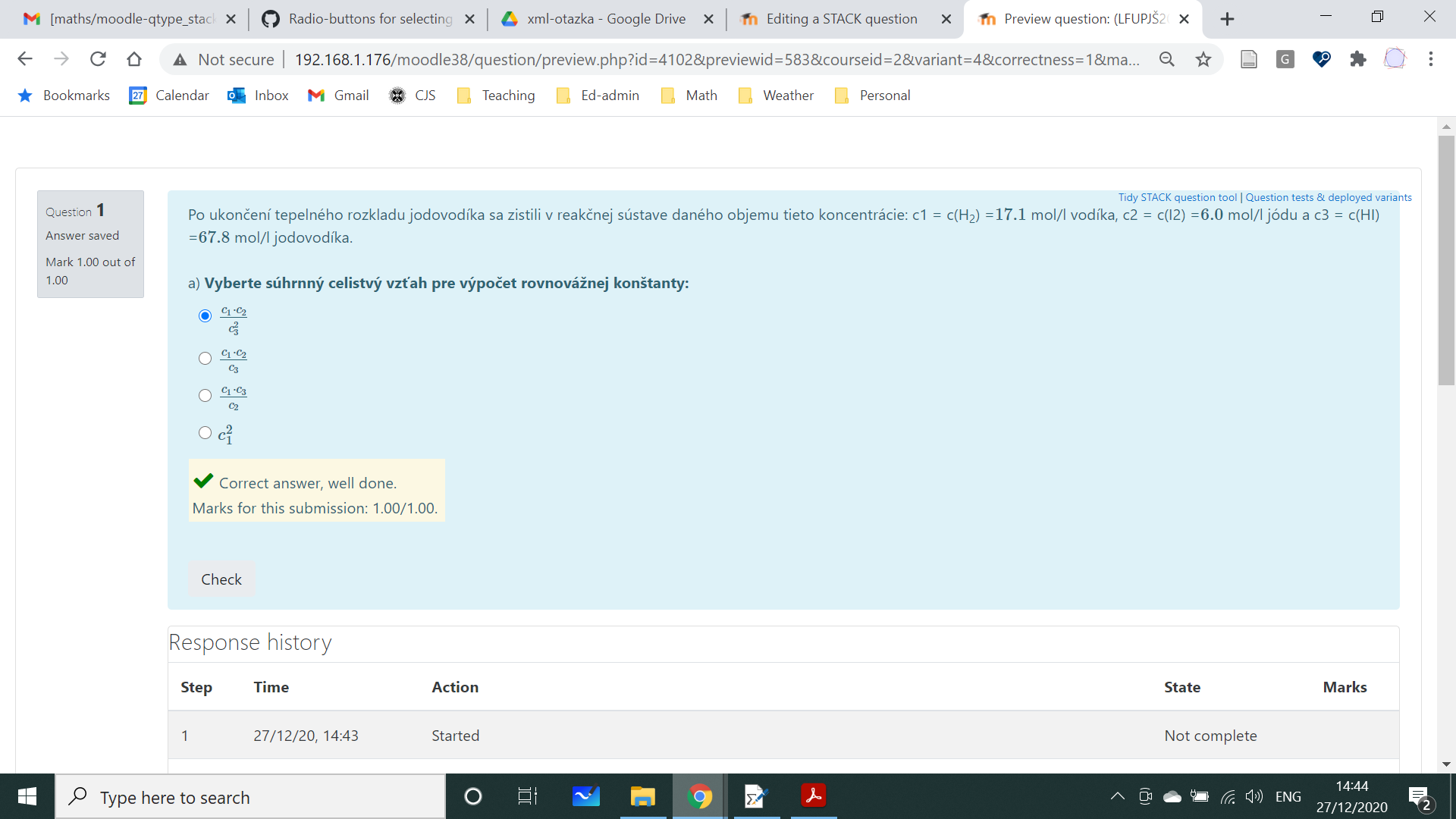Click the Check button

click(221, 579)
